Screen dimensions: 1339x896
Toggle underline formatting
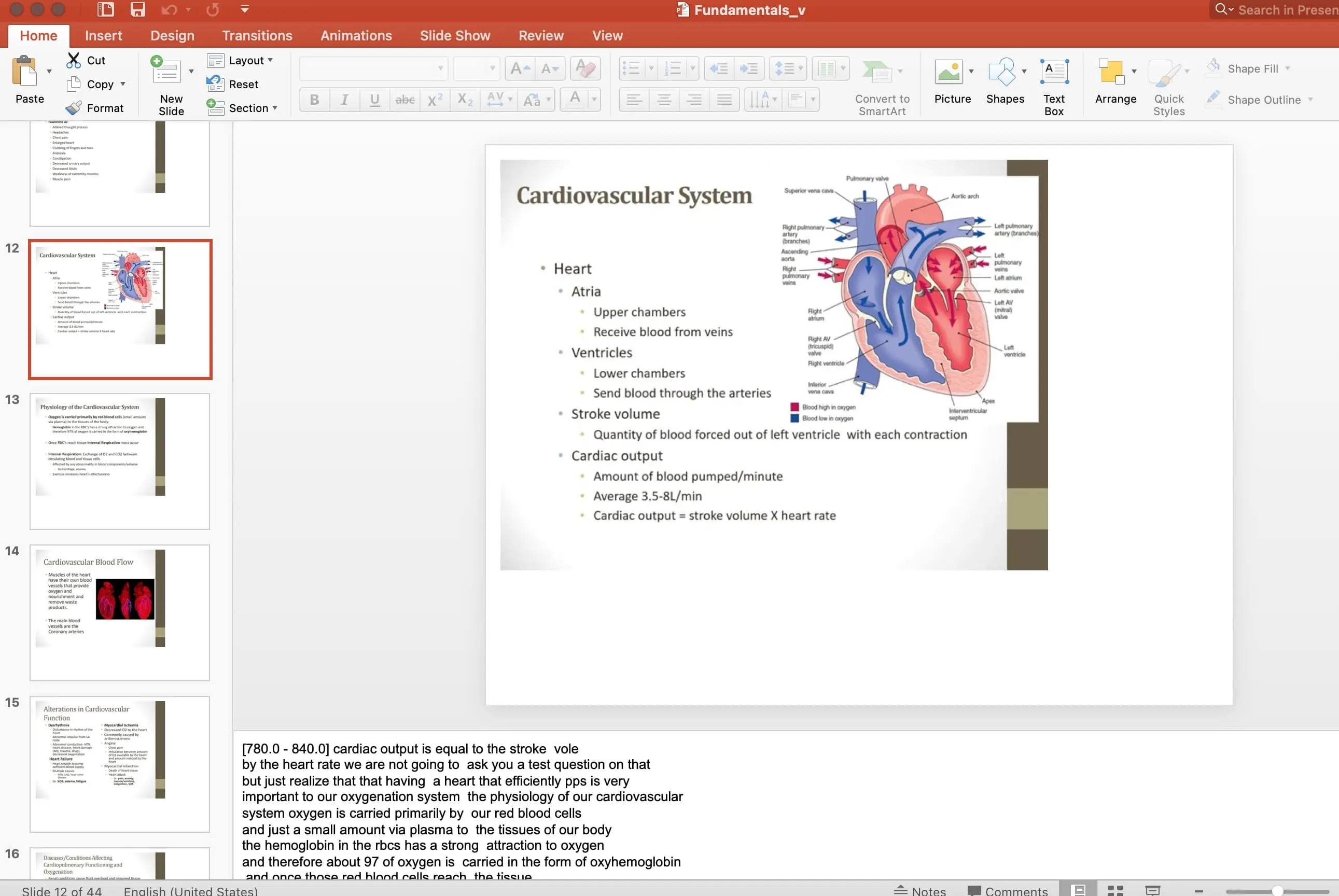(374, 100)
